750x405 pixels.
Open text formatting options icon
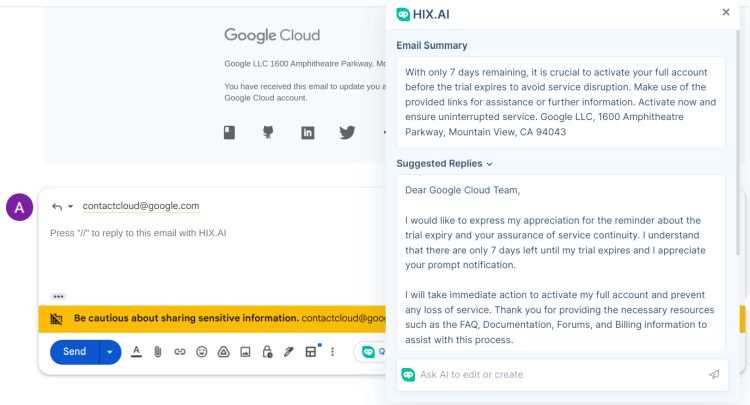point(136,352)
